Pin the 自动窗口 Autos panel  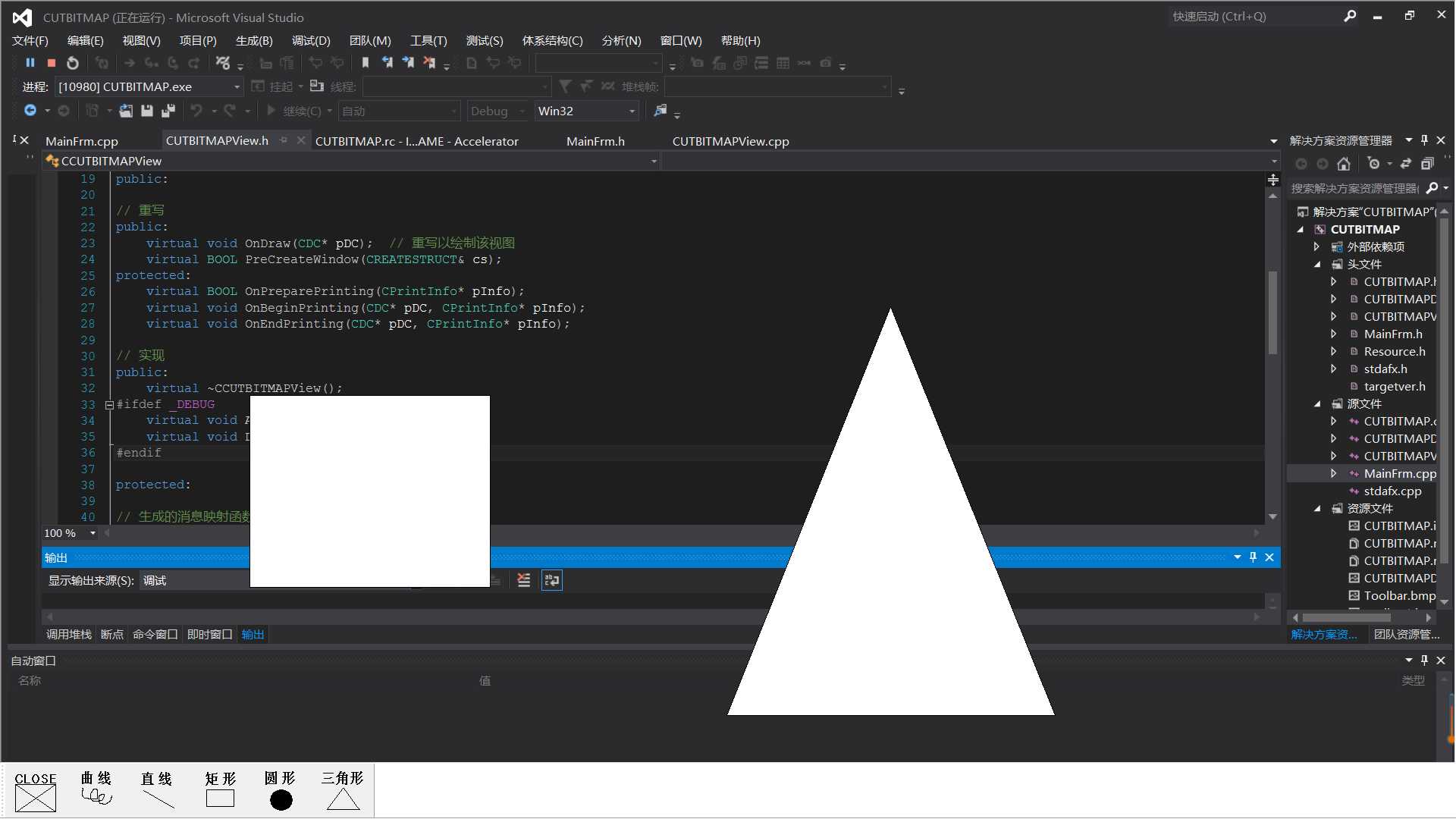(1424, 661)
